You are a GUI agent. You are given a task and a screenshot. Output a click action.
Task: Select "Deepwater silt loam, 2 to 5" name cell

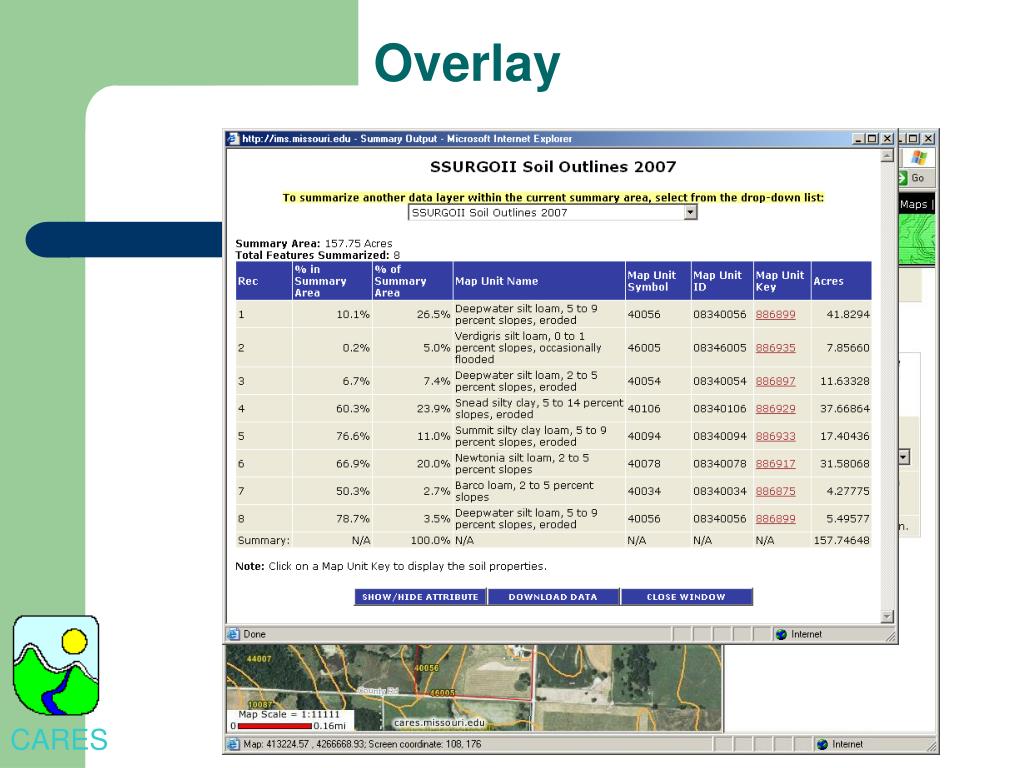coord(539,381)
